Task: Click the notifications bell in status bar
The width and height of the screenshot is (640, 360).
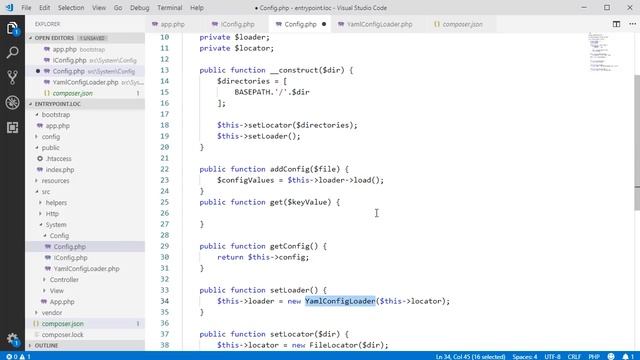Action: pos(628,356)
